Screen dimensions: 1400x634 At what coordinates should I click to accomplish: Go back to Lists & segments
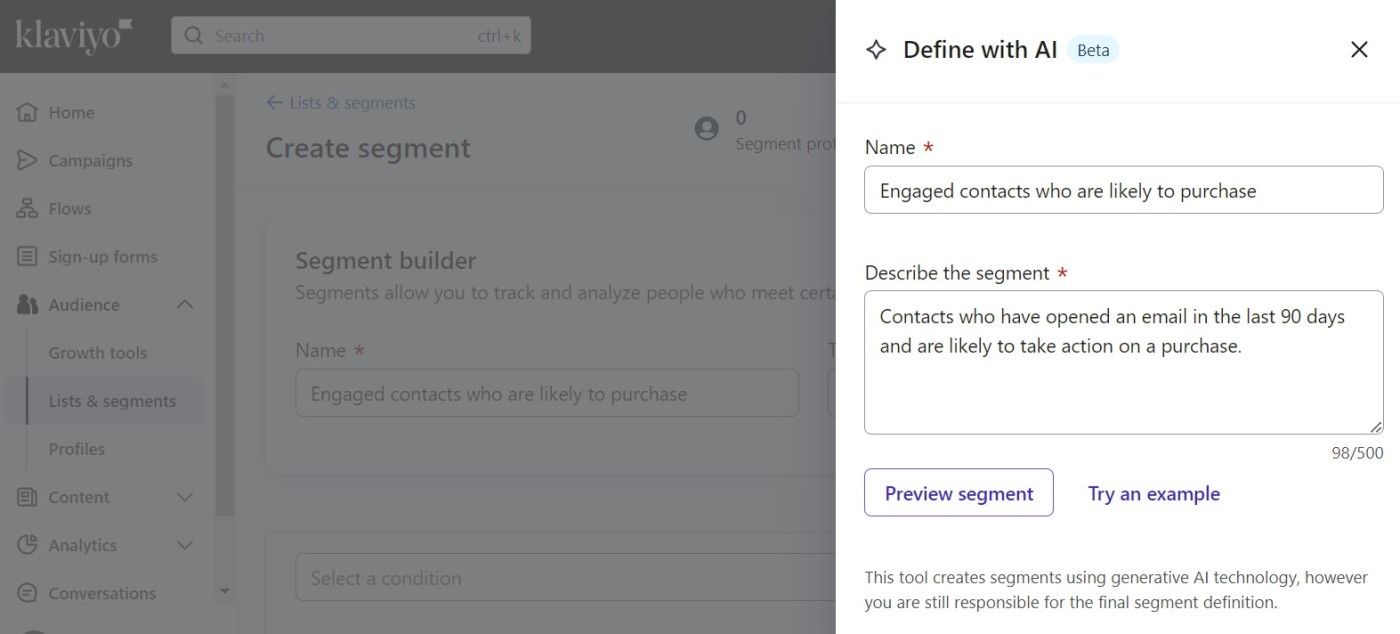click(x=341, y=103)
